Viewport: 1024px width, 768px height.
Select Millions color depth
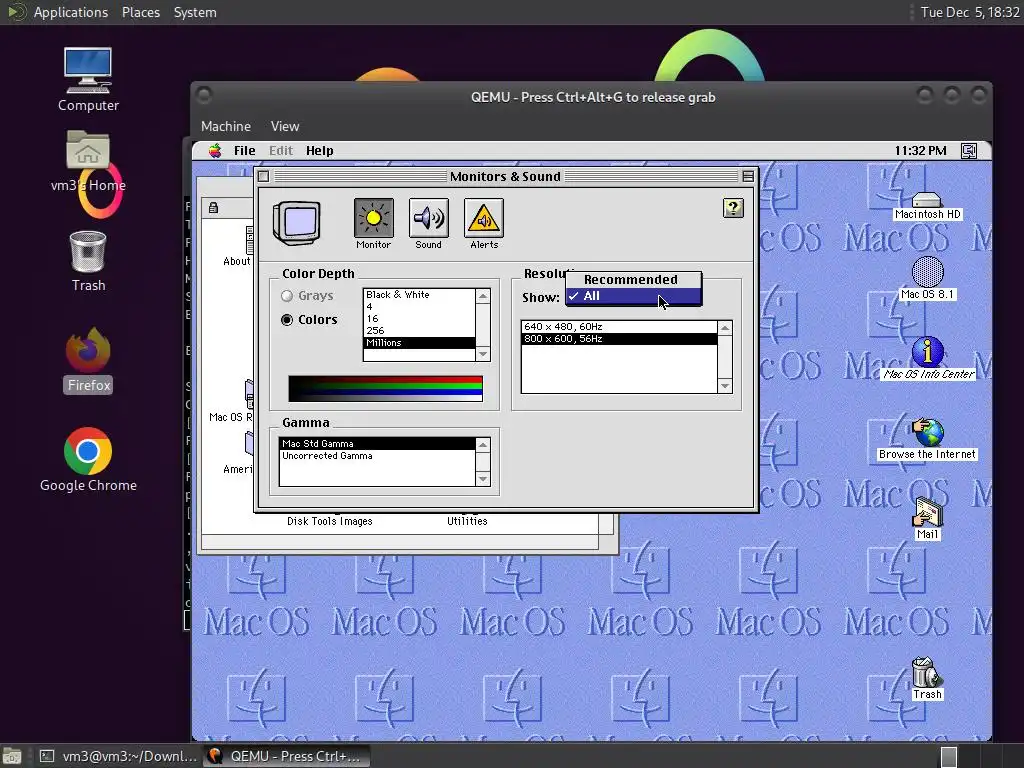(x=419, y=343)
